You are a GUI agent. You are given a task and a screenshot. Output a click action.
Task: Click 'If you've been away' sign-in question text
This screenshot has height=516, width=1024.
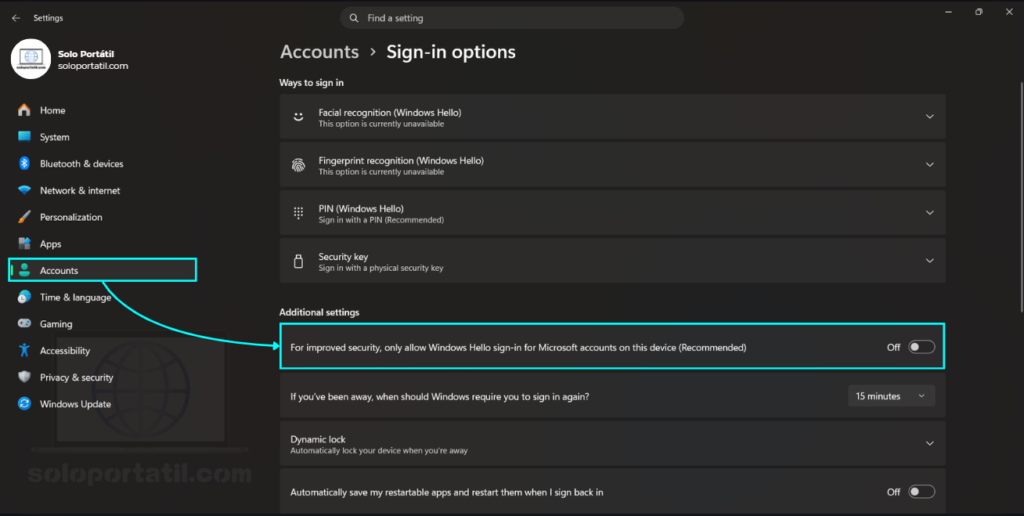(x=440, y=396)
